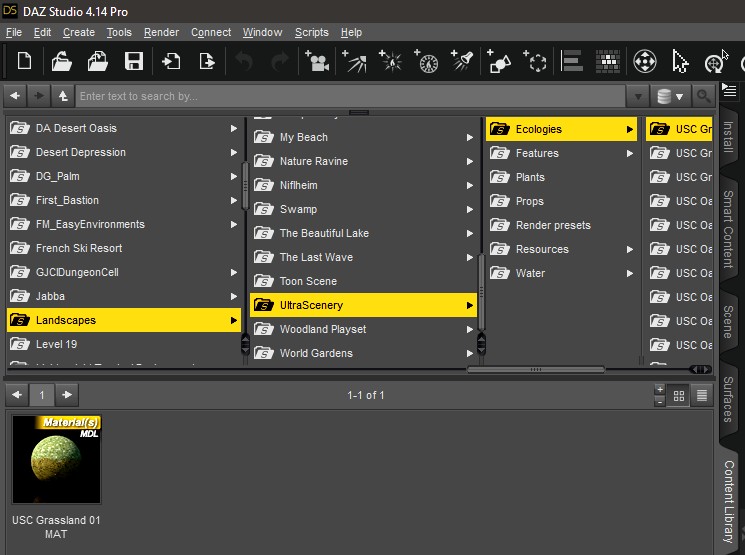Viewport: 745px width, 555px height.
Task: Click the Export toolbar icon
Action: click(x=207, y=61)
